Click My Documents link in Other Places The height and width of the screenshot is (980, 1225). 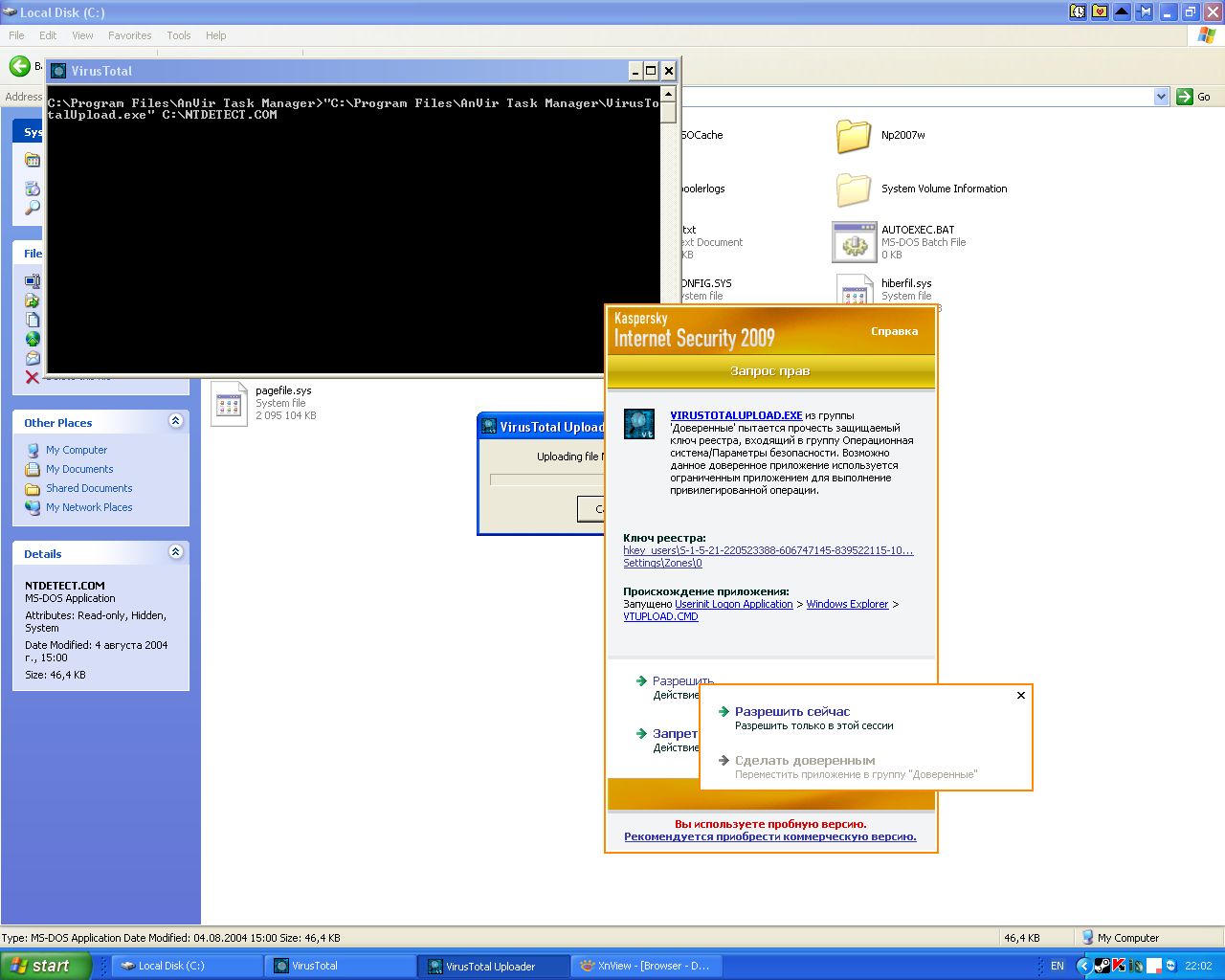[x=79, y=469]
